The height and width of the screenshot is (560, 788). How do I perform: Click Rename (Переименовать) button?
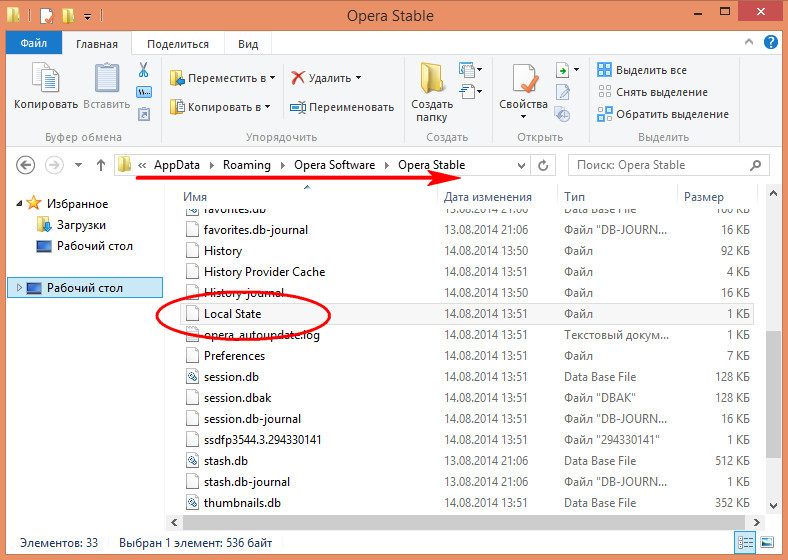(x=342, y=107)
